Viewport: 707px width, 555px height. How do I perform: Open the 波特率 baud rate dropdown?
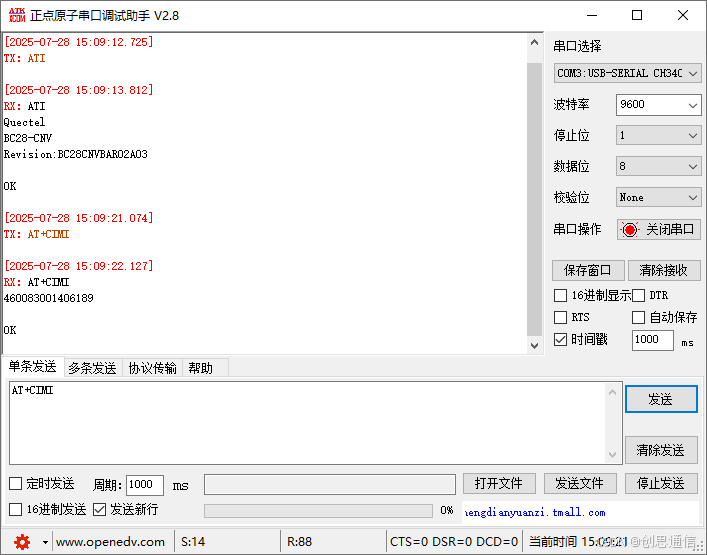(x=658, y=105)
